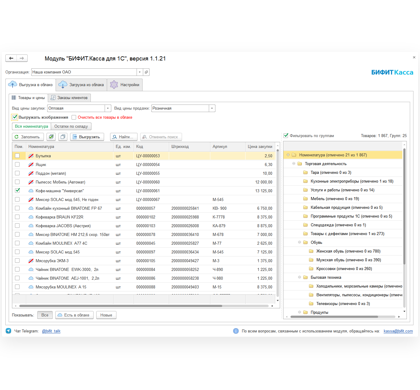The image size is (420, 390).
Task: Uncheck the box for Кофе-машина "Универсал" row
Action: 17,191
